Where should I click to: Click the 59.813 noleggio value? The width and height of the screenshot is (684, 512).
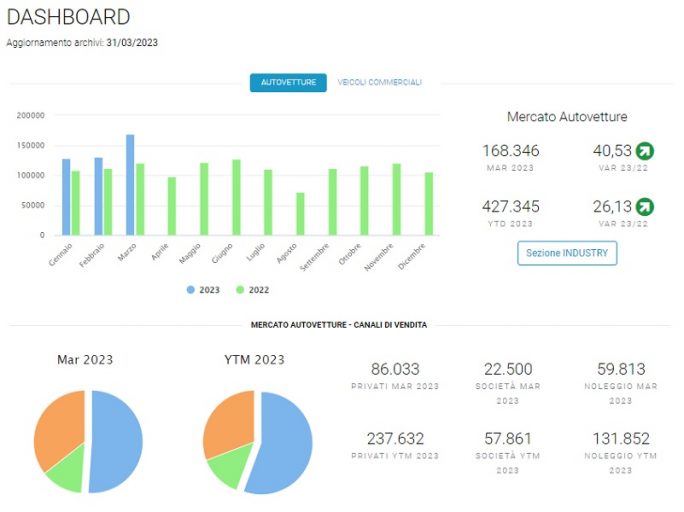[x=621, y=369]
